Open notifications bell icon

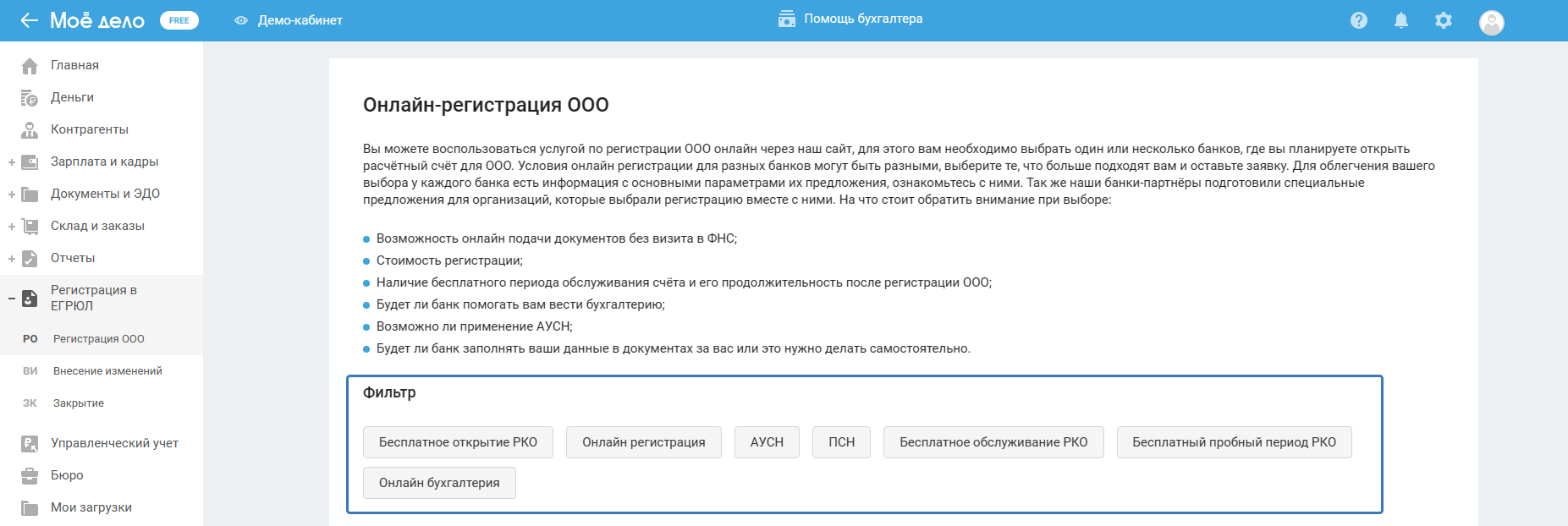tap(1401, 20)
